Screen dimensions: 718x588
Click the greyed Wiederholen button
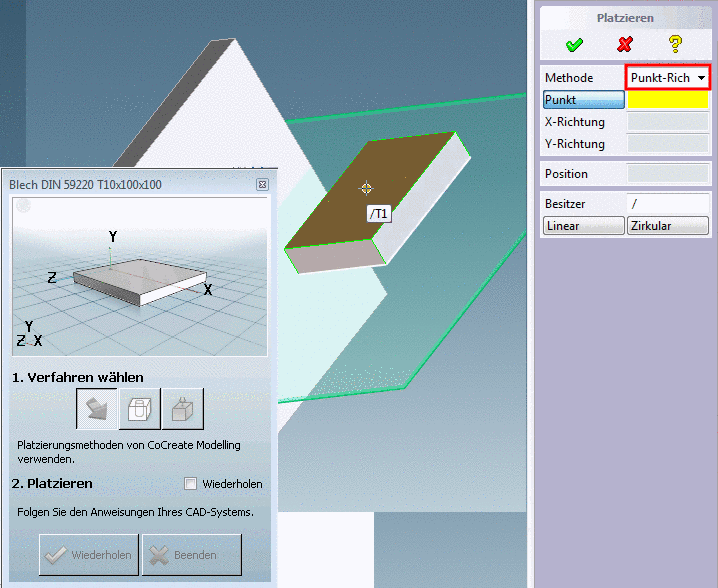(x=89, y=555)
